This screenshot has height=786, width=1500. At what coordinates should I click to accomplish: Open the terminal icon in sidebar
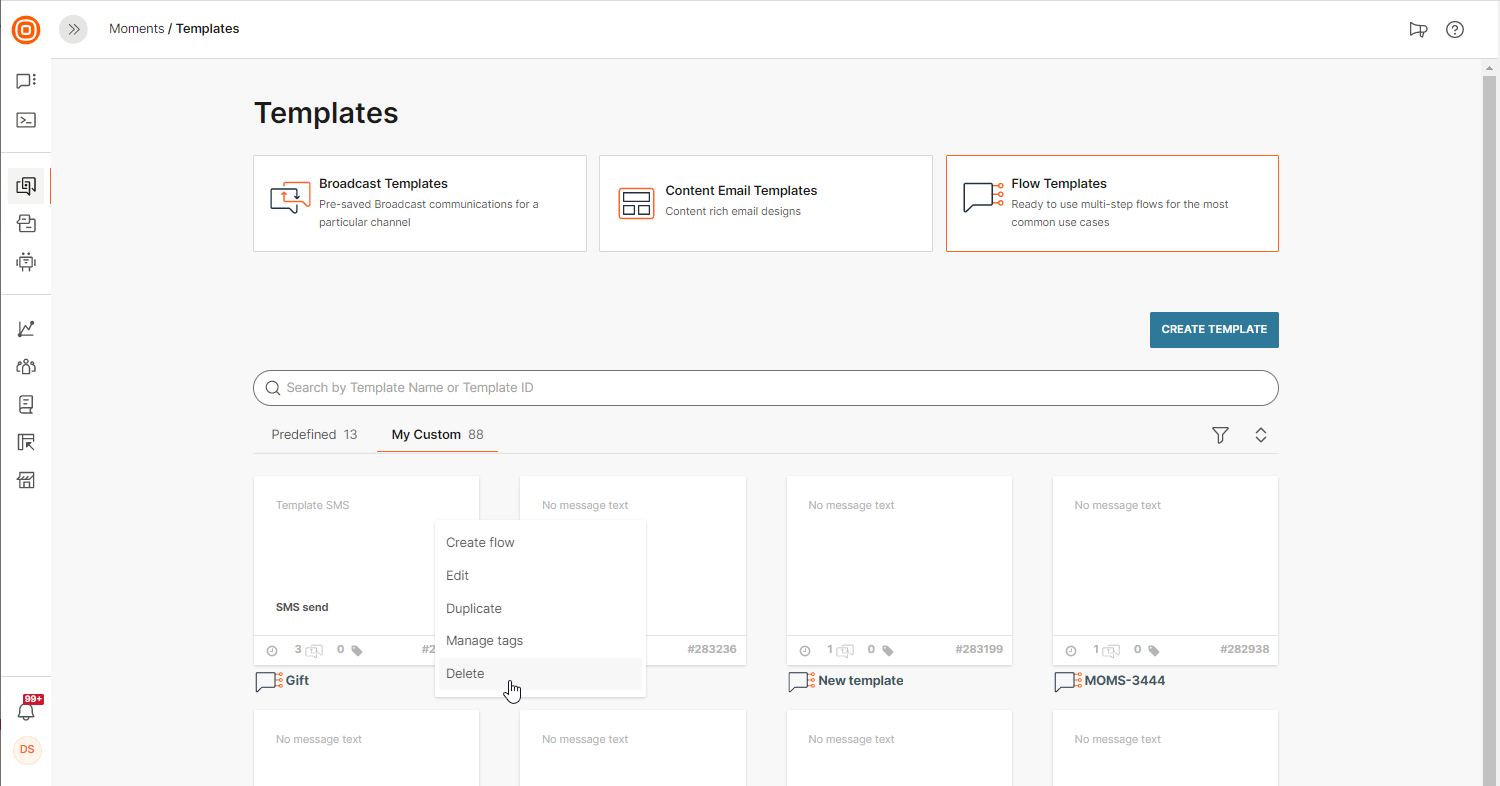coord(26,120)
